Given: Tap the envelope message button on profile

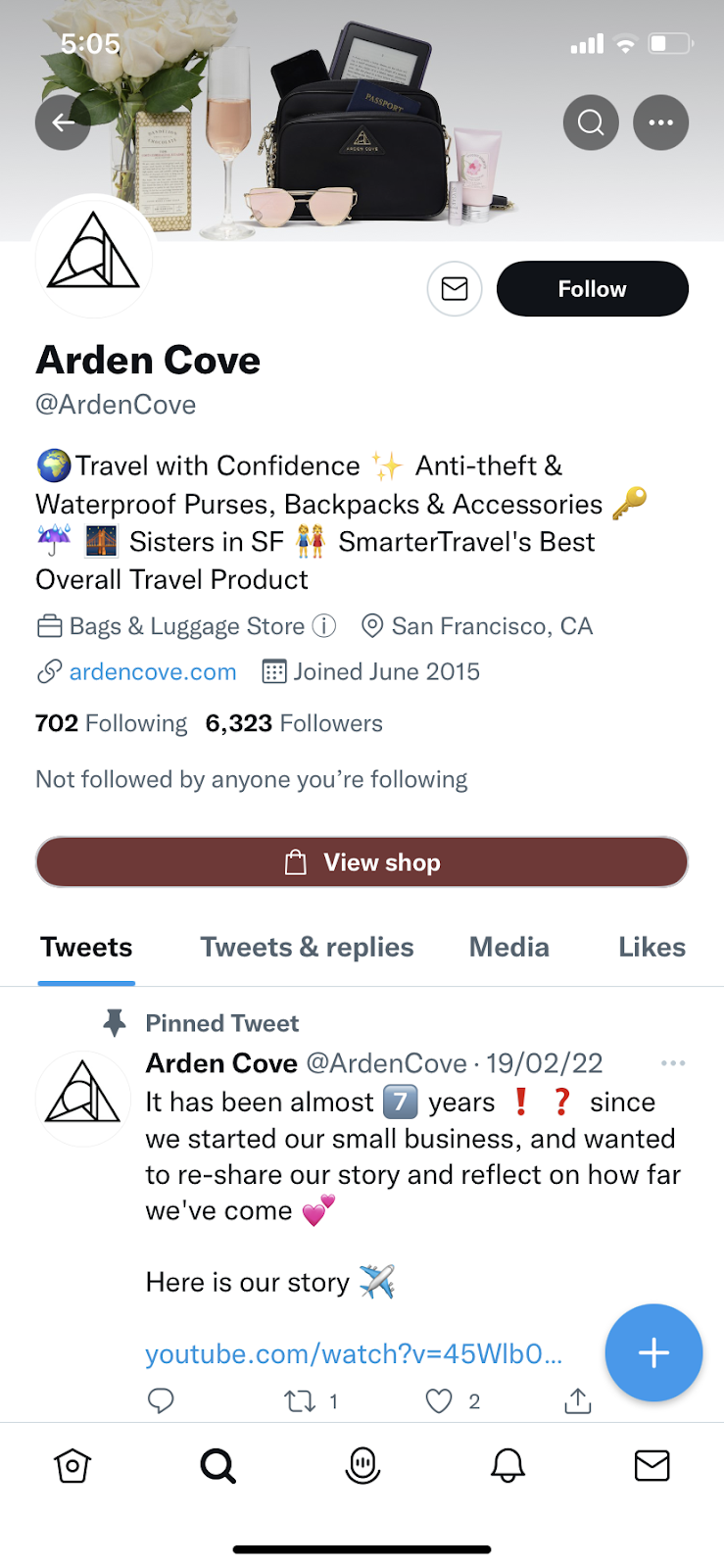Looking at the screenshot, I should tap(455, 289).
